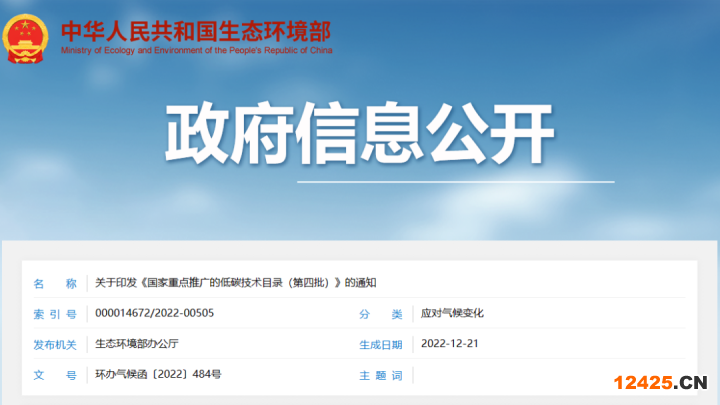This screenshot has width=720, height=405.
Task: Click the 主题词 label
Action: [381, 376]
